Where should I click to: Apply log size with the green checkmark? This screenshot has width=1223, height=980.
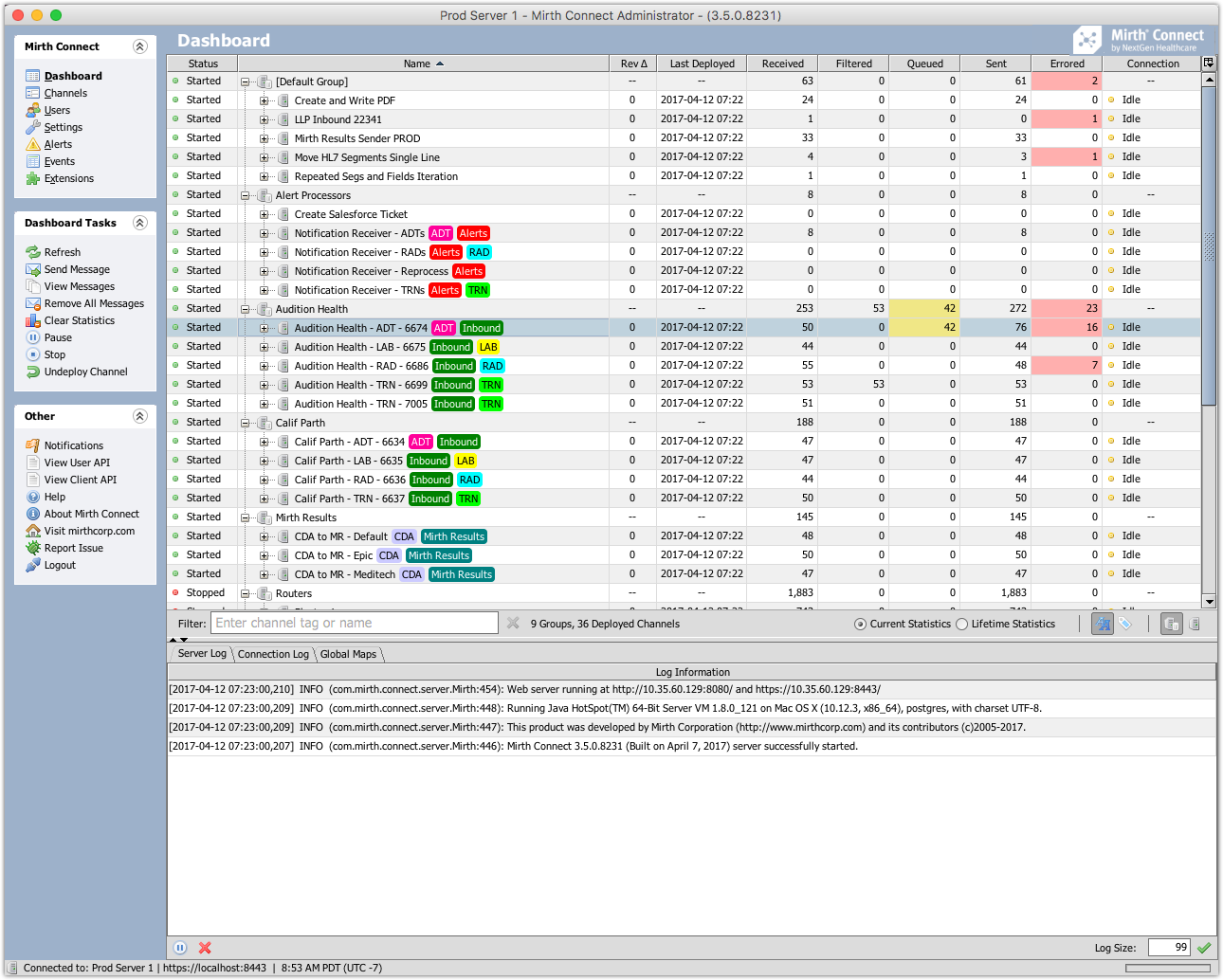[1204, 948]
